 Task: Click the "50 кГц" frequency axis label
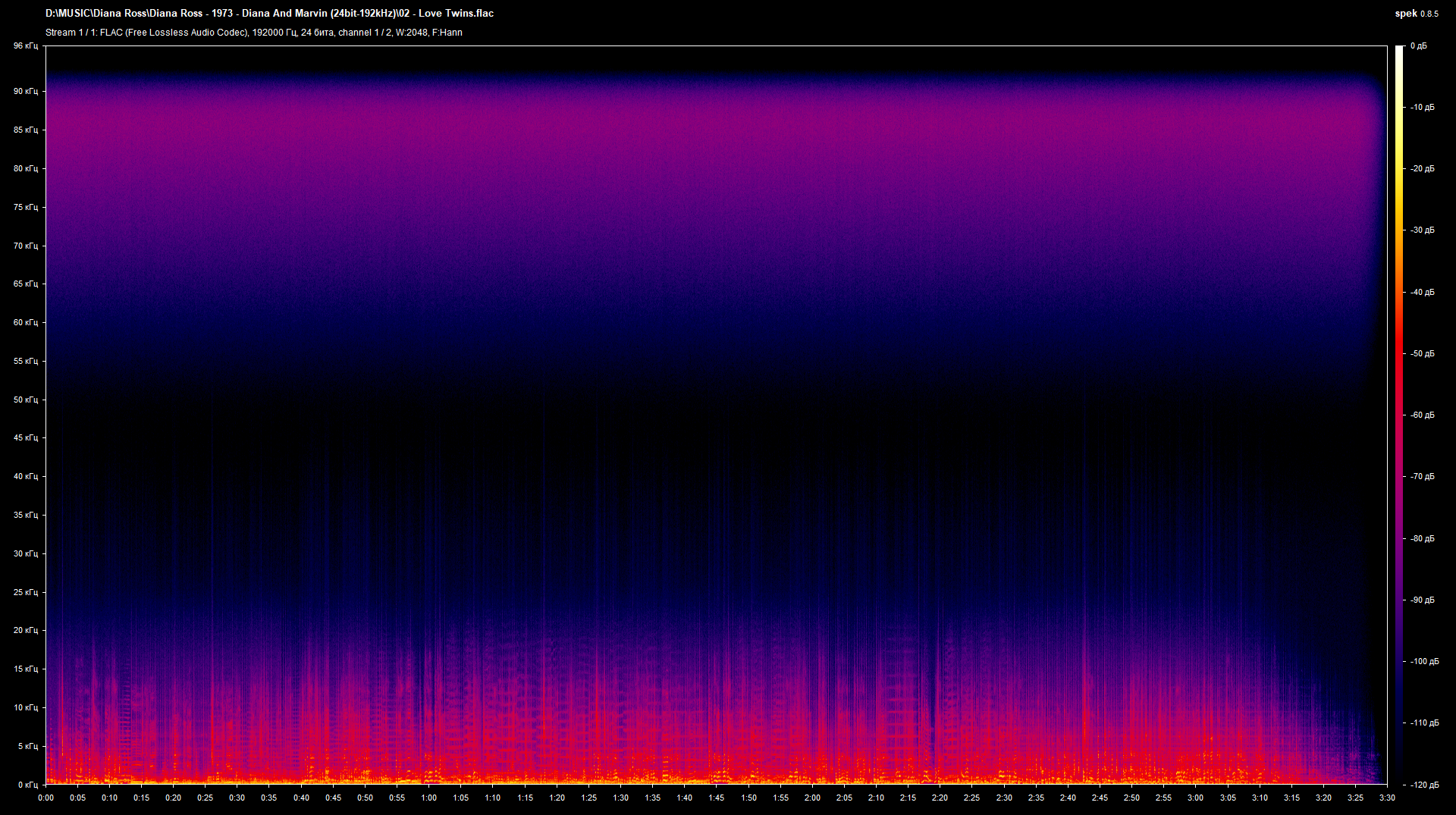25,400
